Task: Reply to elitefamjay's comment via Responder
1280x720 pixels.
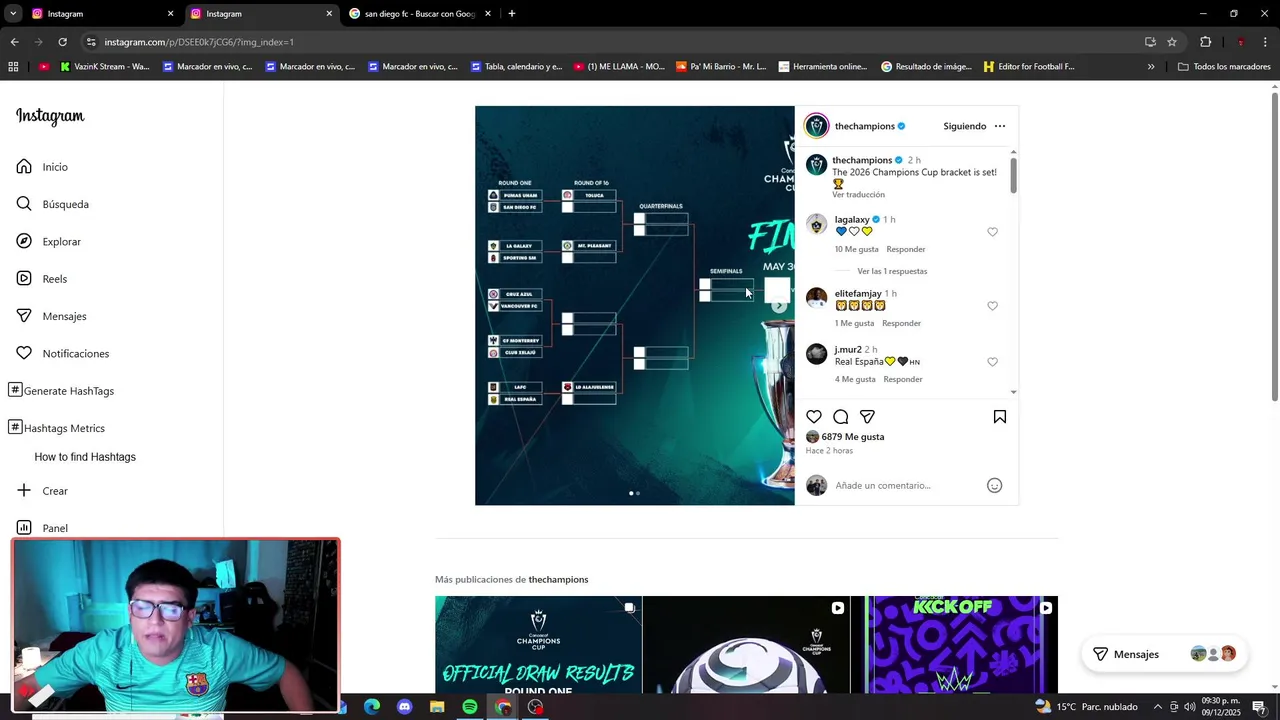Action: (x=901, y=323)
